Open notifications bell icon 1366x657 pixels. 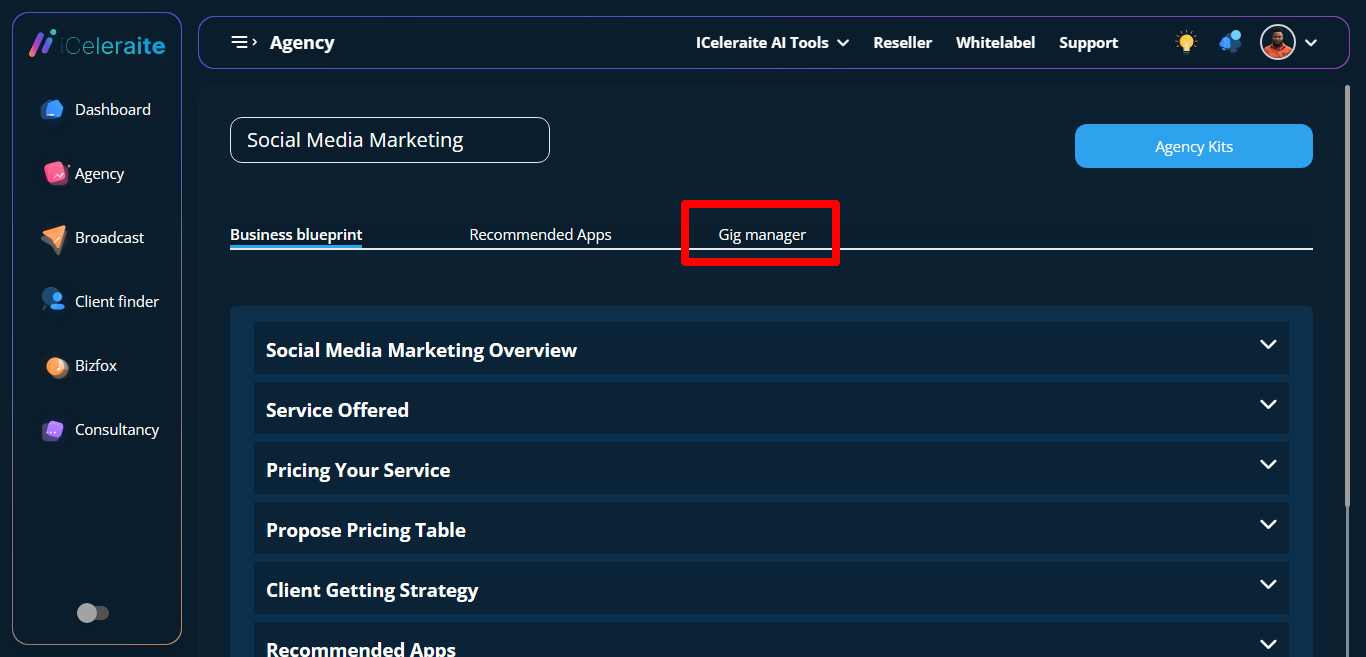[1230, 42]
